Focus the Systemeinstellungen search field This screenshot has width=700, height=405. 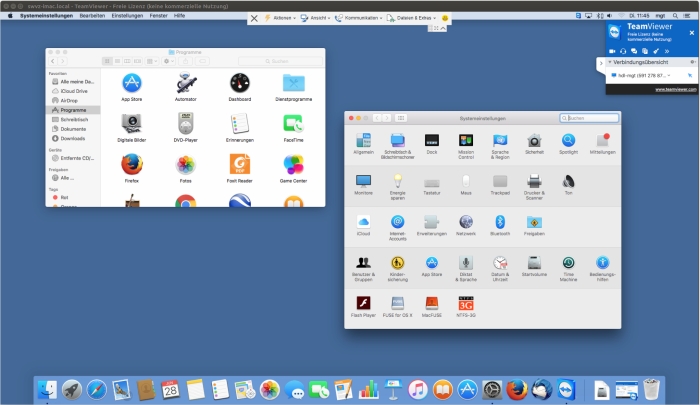point(589,118)
